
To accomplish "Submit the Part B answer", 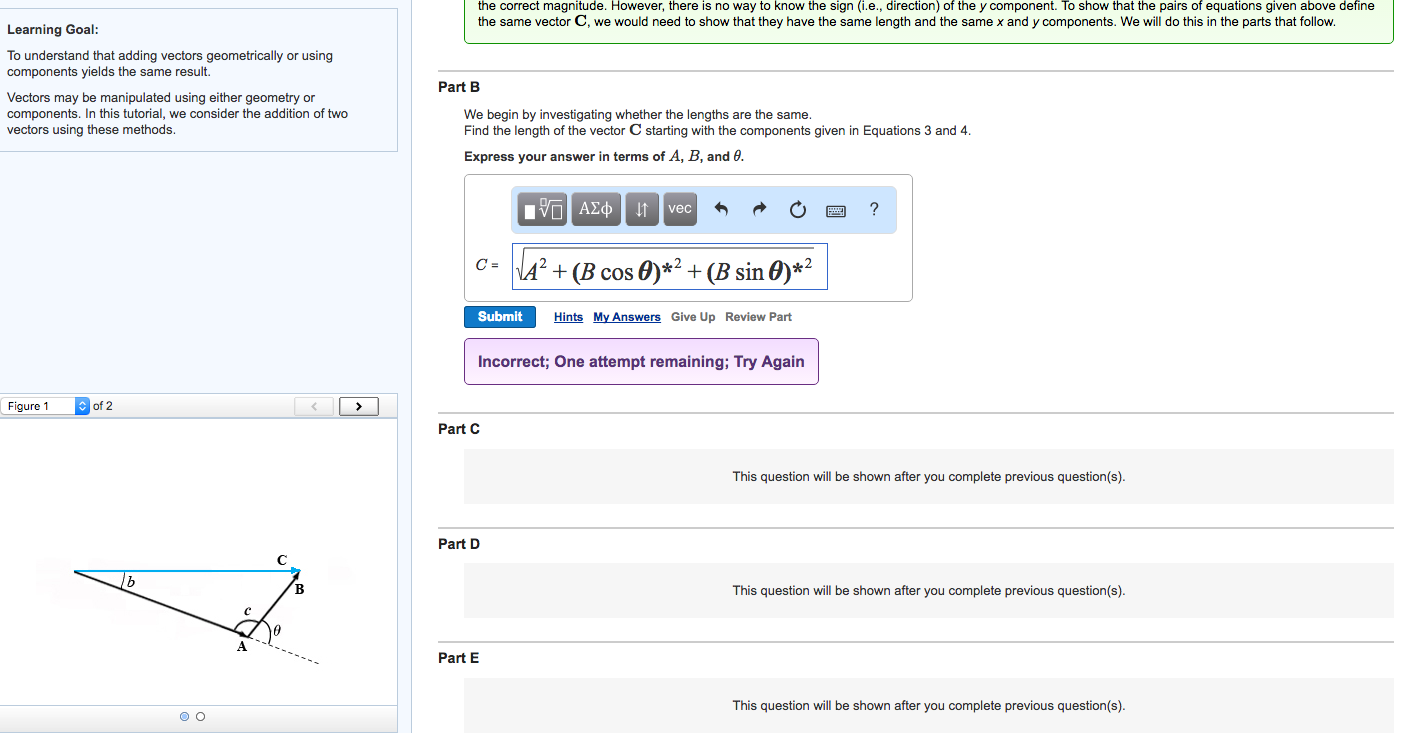I will coord(499,316).
